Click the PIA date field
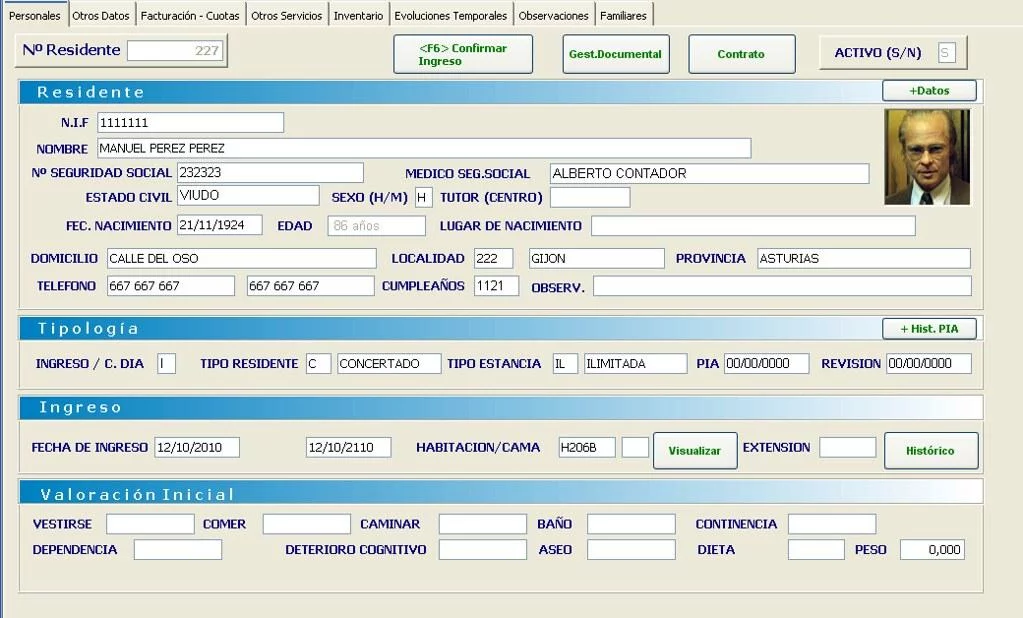The image size is (1023, 618). (x=767, y=363)
